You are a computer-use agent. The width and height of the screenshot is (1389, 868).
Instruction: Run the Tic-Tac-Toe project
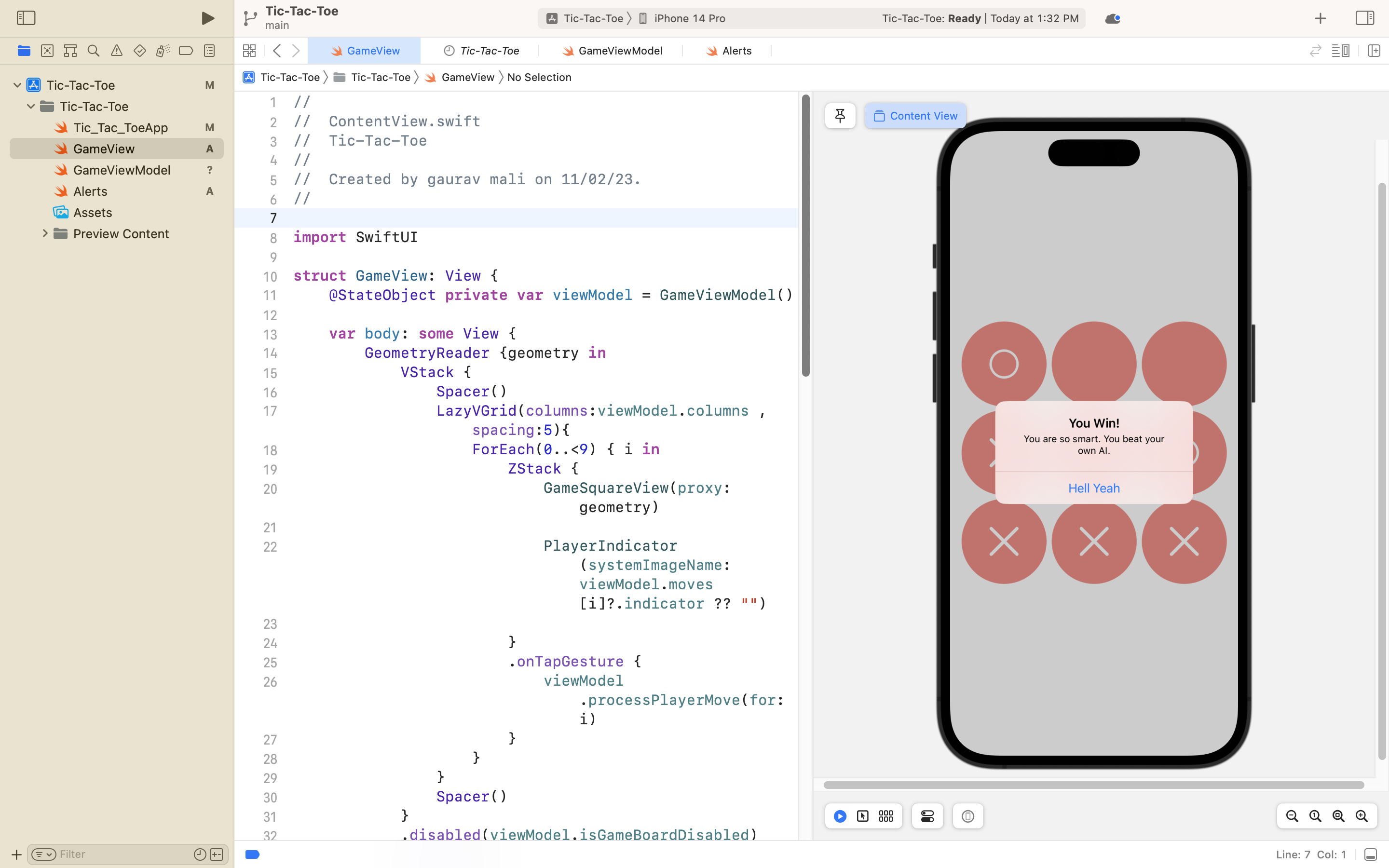tap(207, 18)
